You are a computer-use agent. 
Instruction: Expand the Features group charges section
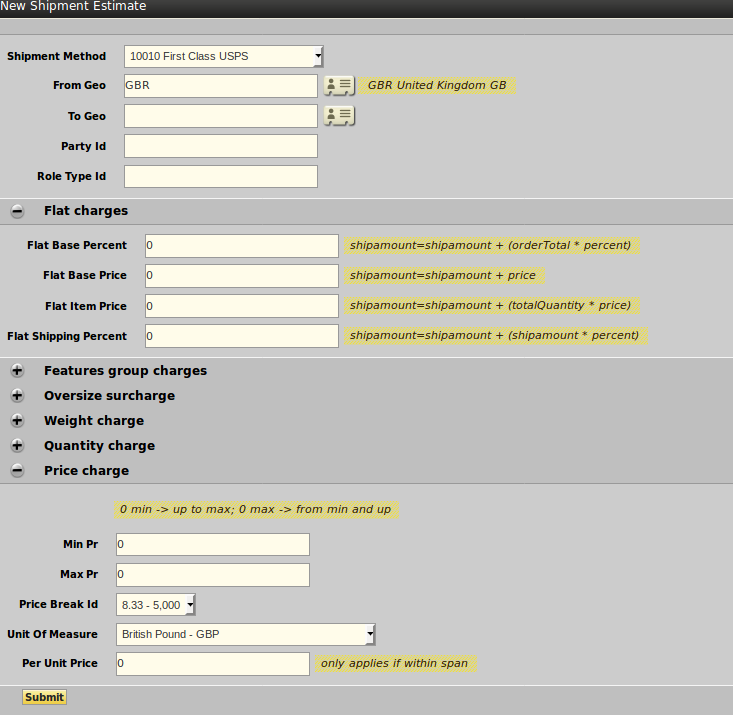pyautogui.click(x=18, y=371)
